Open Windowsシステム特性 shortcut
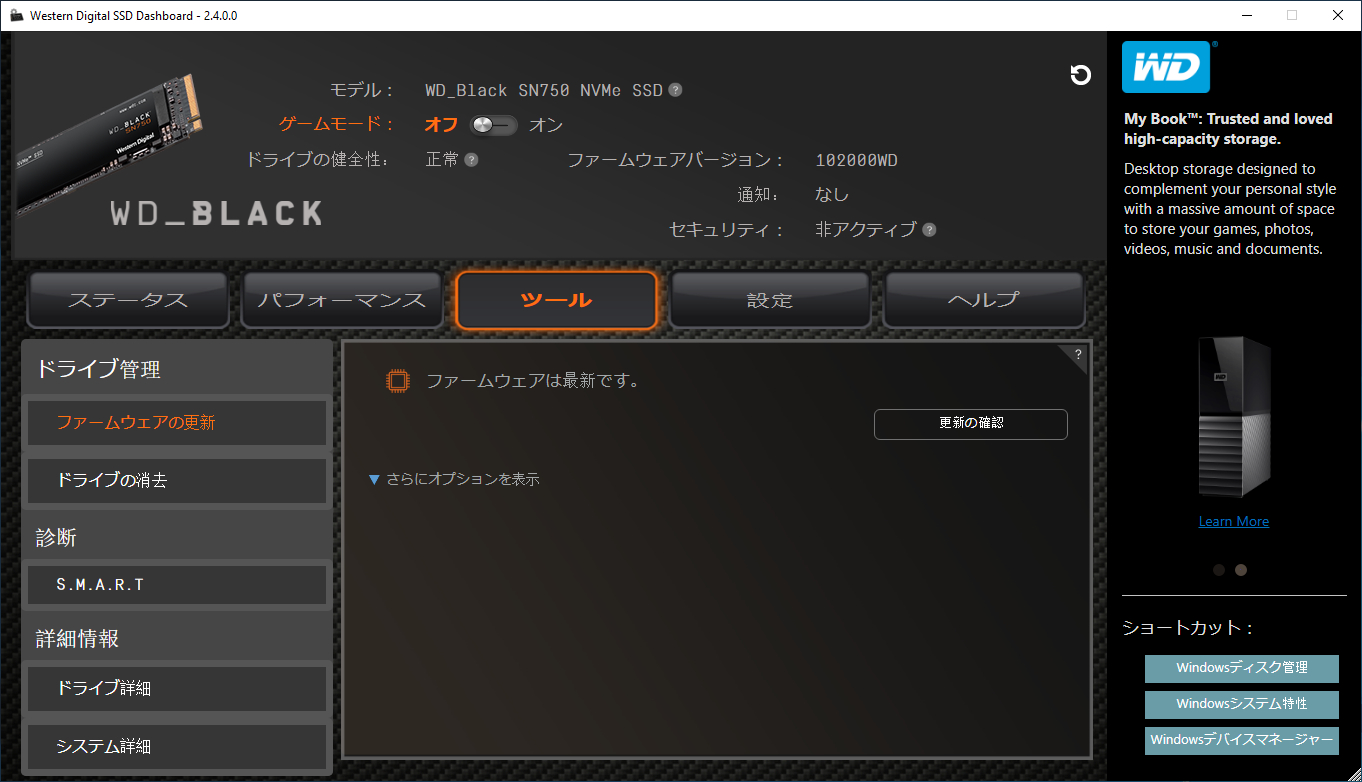 (x=1242, y=705)
